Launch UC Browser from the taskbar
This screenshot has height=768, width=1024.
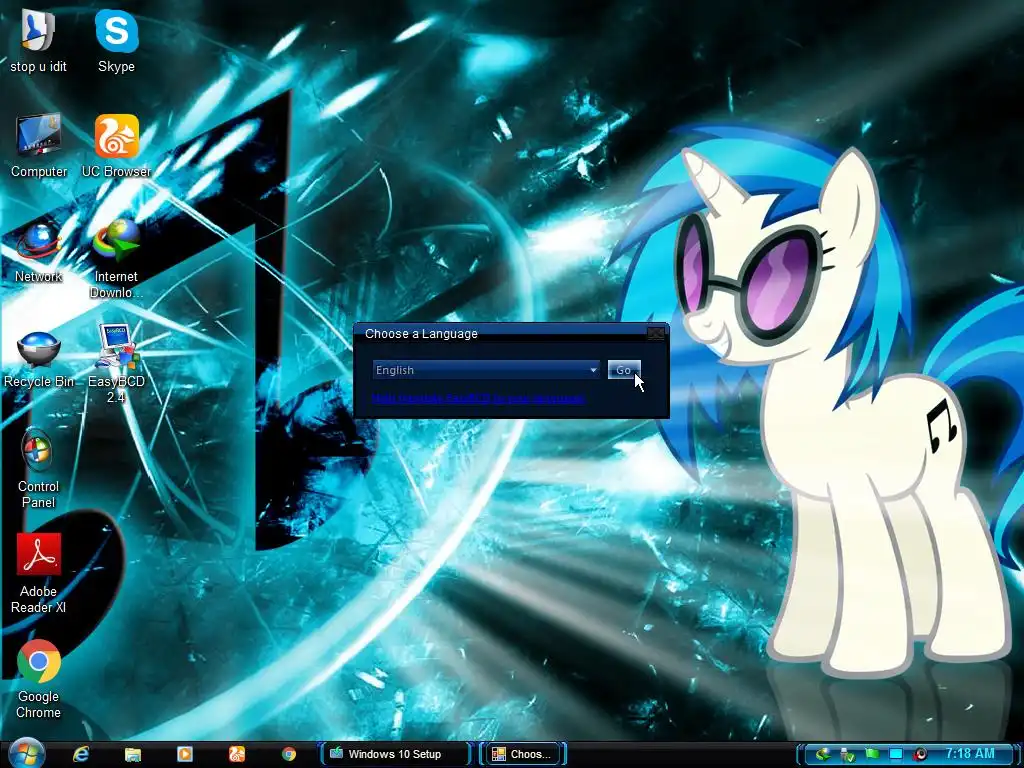pos(237,754)
